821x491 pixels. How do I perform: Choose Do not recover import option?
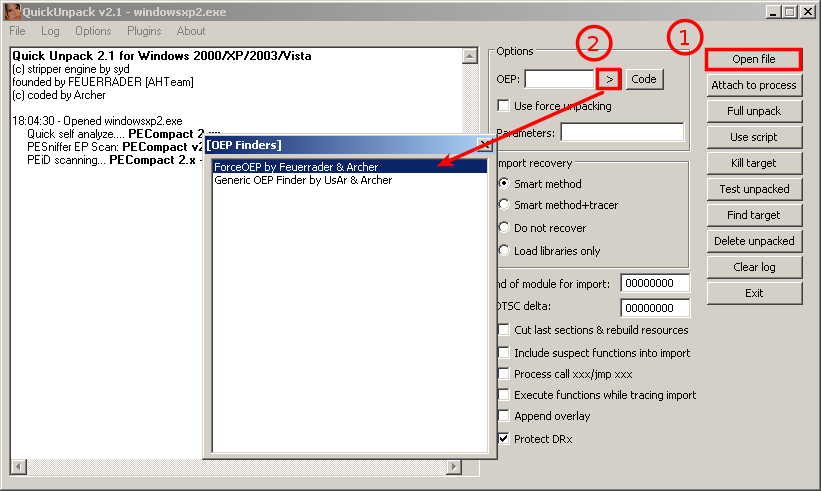pyautogui.click(x=504, y=228)
